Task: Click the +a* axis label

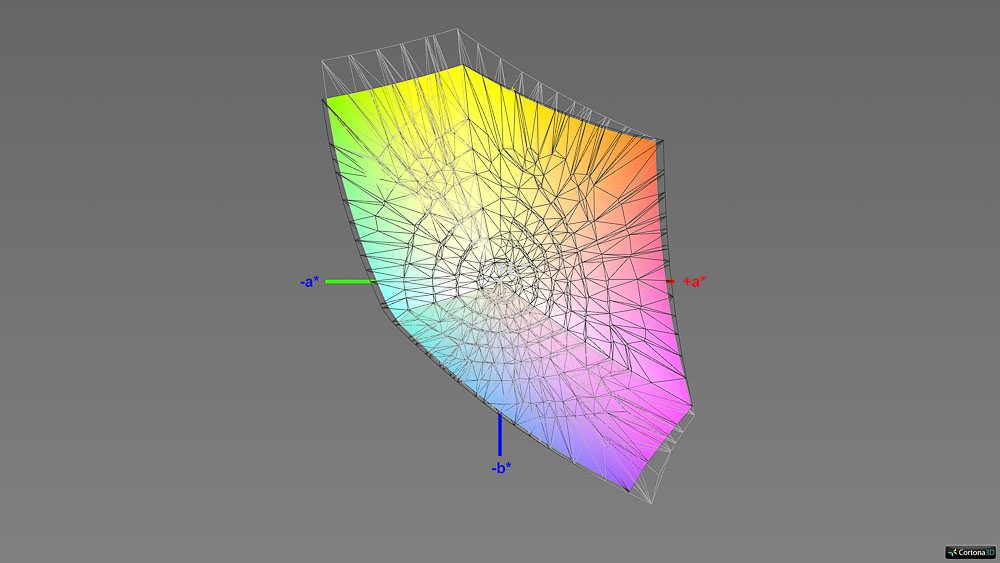Action: click(695, 281)
